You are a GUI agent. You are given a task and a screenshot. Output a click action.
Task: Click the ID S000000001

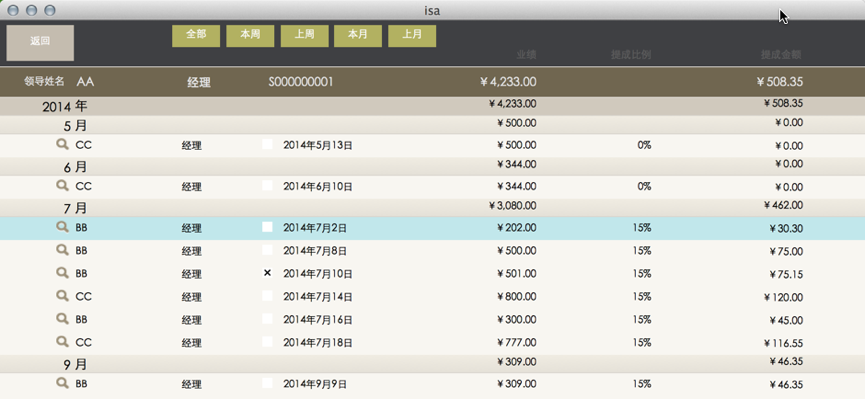[301, 82]
